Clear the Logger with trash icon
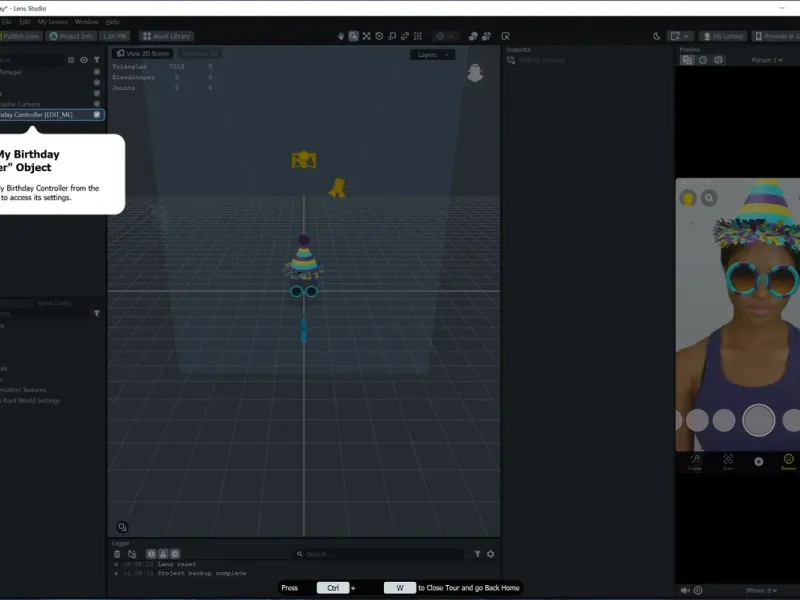 117,554
